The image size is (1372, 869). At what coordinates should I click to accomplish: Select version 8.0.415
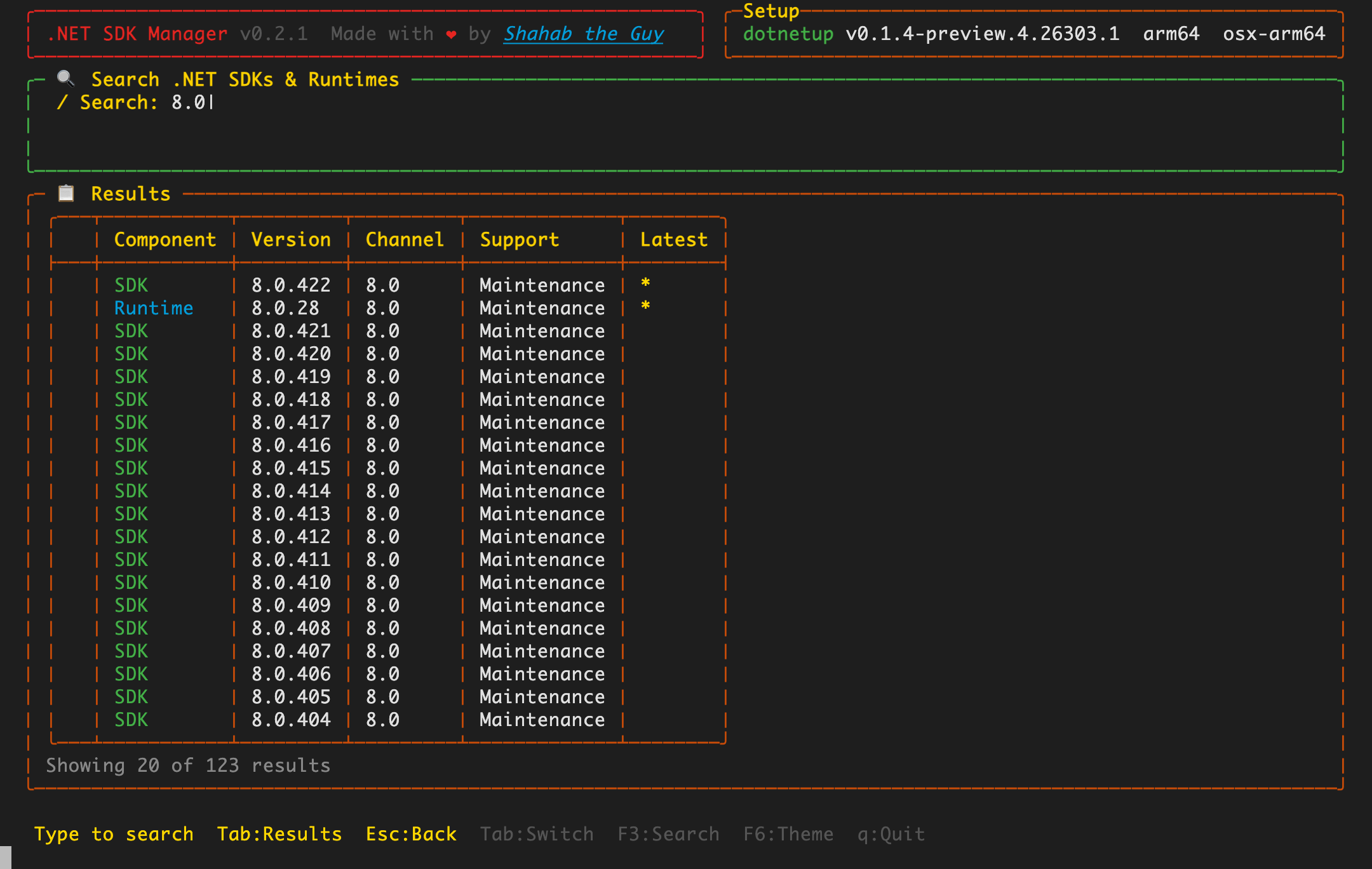[x=291, y=468]
